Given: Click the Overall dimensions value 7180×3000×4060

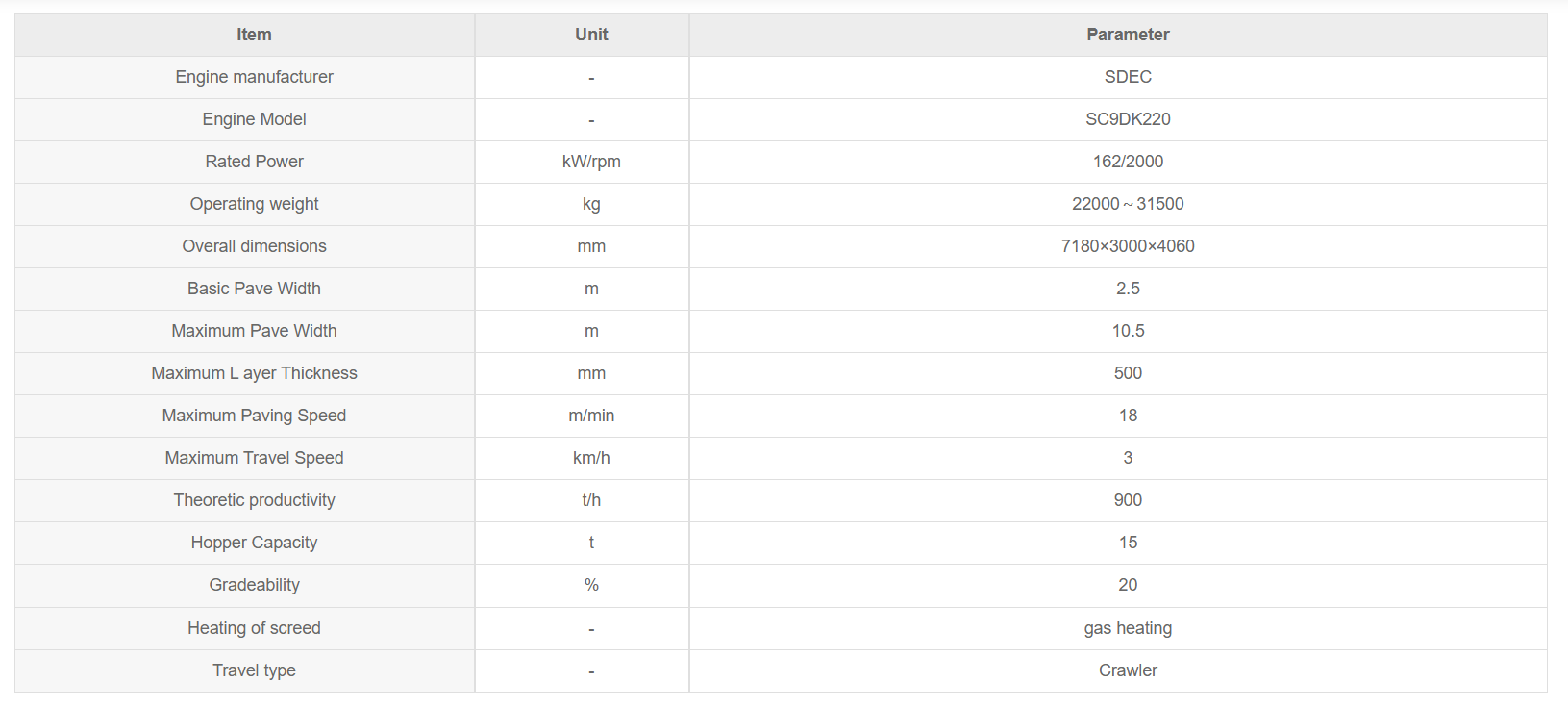Looking at the screenshot, I should tap(1128, 246).
